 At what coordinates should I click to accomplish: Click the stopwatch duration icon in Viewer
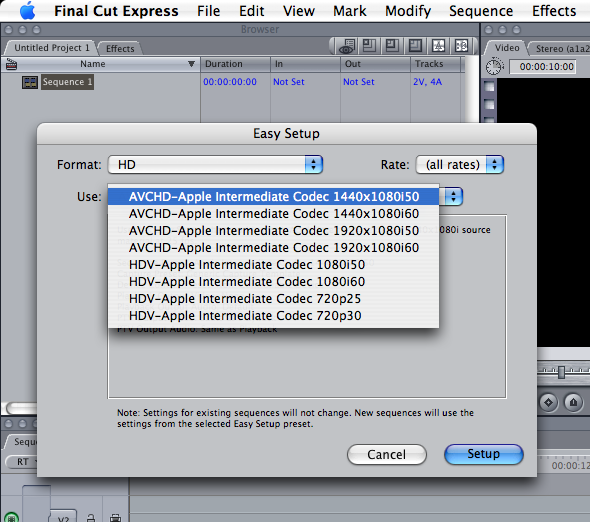point(494,67)
